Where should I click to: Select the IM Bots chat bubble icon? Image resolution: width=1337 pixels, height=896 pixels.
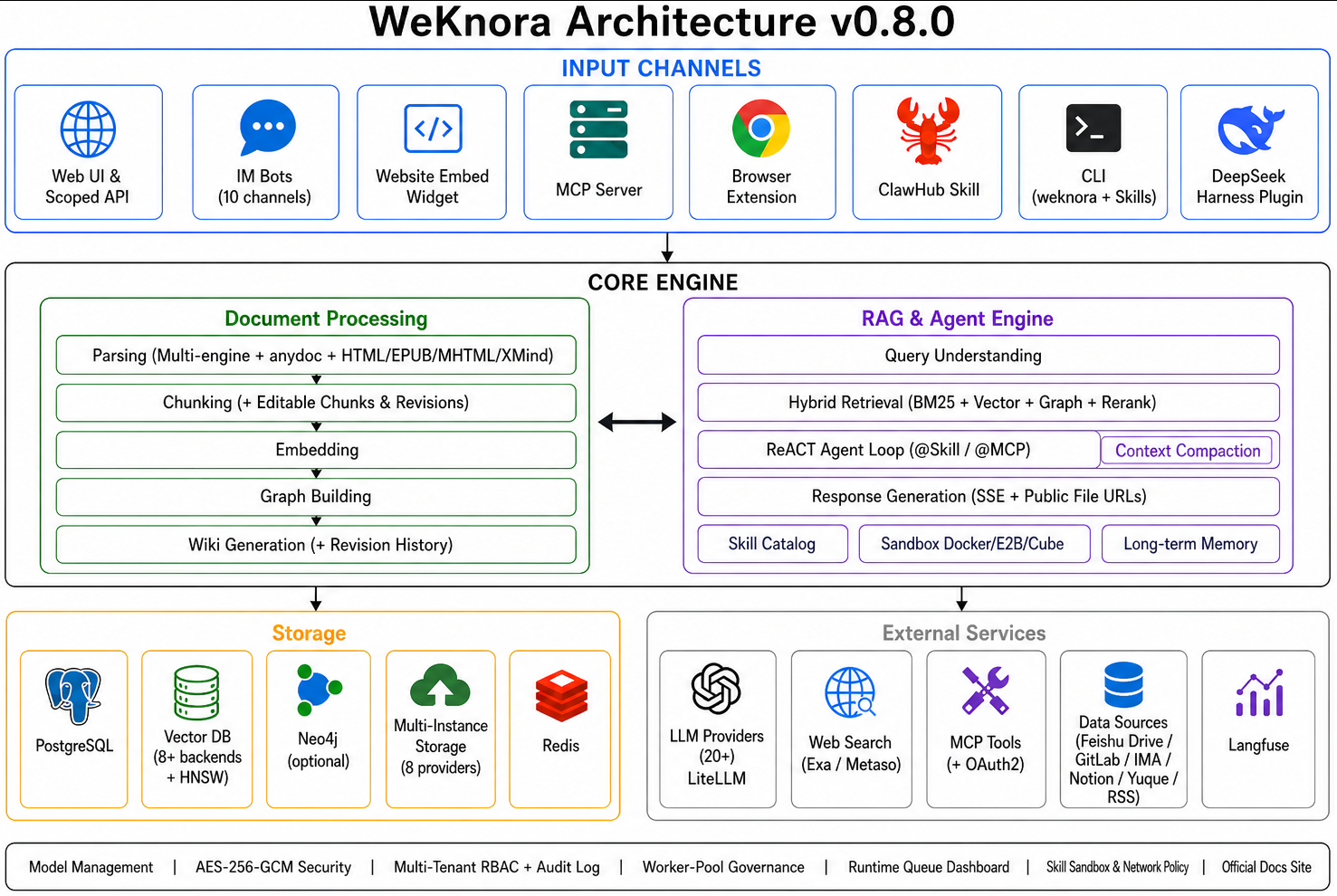[268, 128]
